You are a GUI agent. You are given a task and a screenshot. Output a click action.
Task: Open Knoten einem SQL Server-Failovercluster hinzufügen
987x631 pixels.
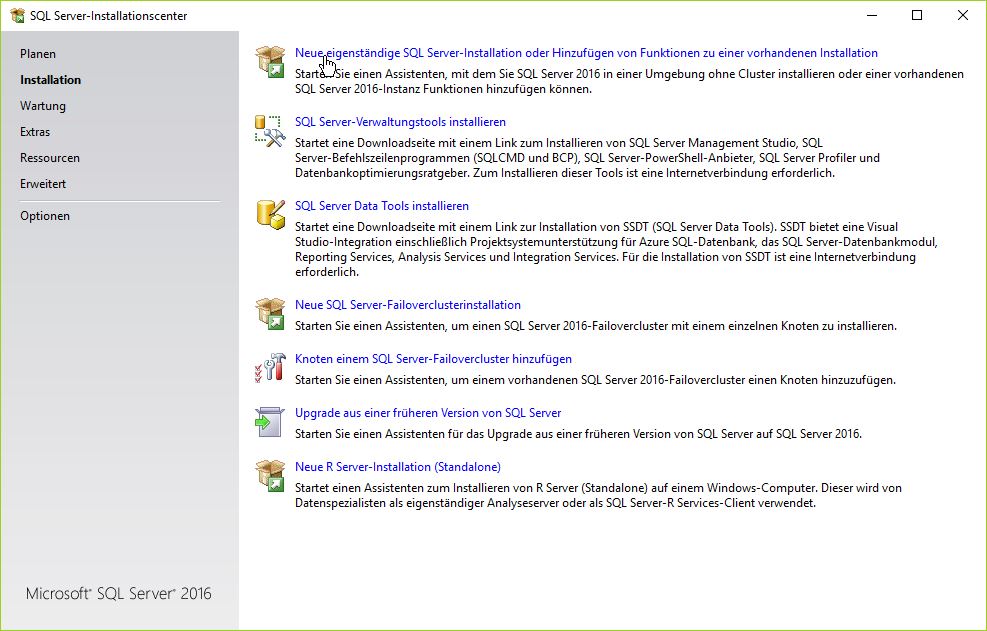pyautogui.click(x=433, y=359)
